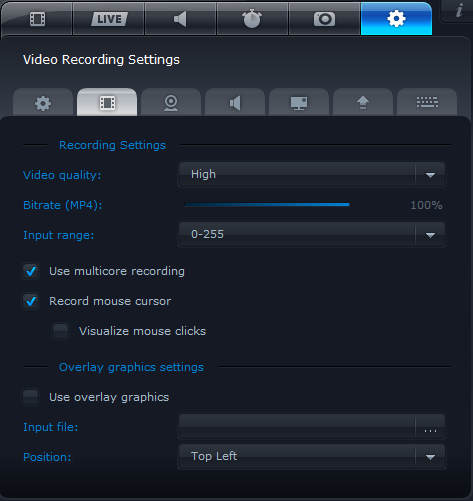Enable Use overlay graphics checkbox
Image resolution: width=473 pixels, height=501 pixels.
[31, 397]
